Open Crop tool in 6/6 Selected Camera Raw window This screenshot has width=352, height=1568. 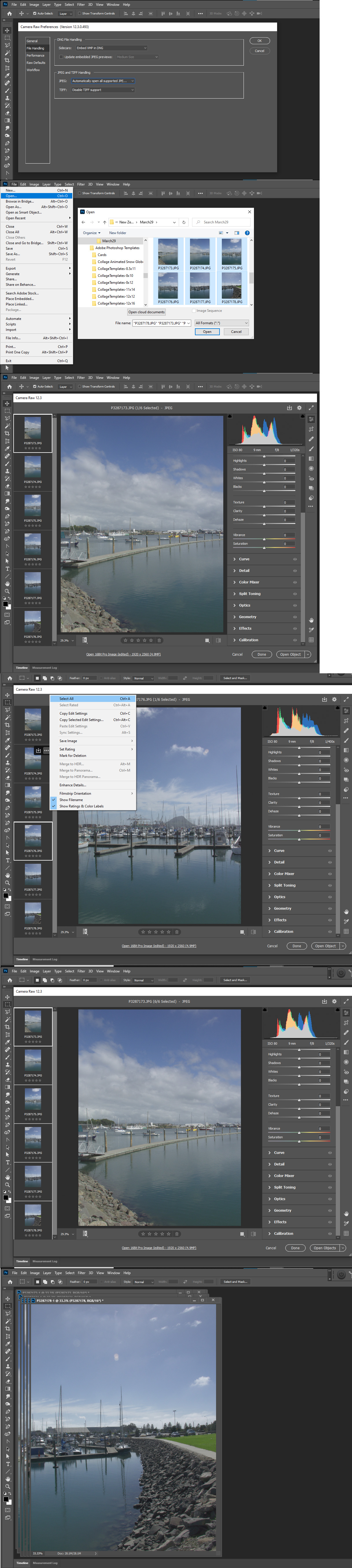coord(346,1023)
